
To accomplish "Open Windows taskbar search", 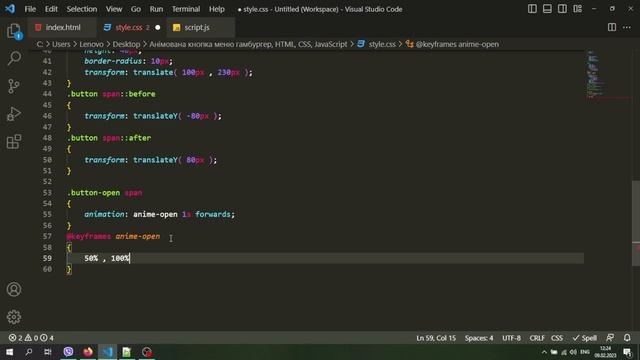I will 29,352.
